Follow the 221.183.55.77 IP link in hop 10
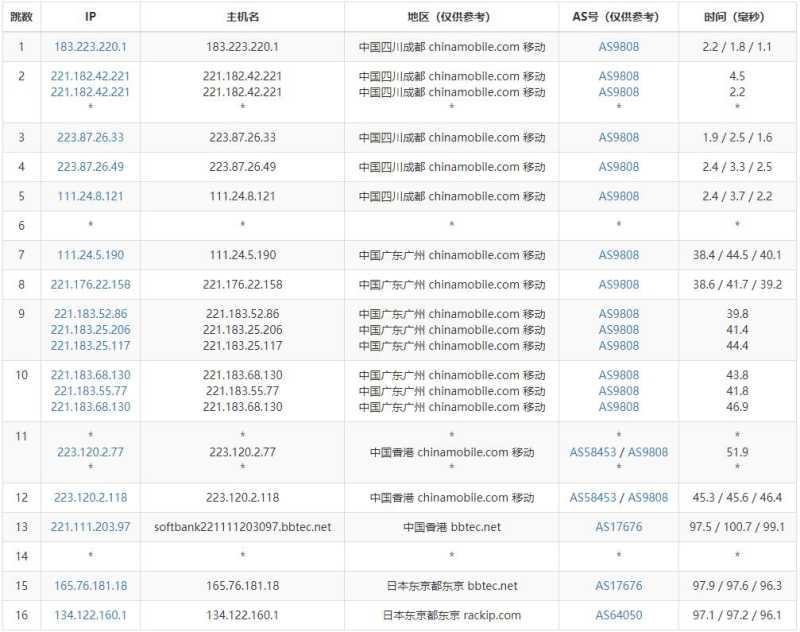This screenshot has width=800, height=632. pos(90,391)
